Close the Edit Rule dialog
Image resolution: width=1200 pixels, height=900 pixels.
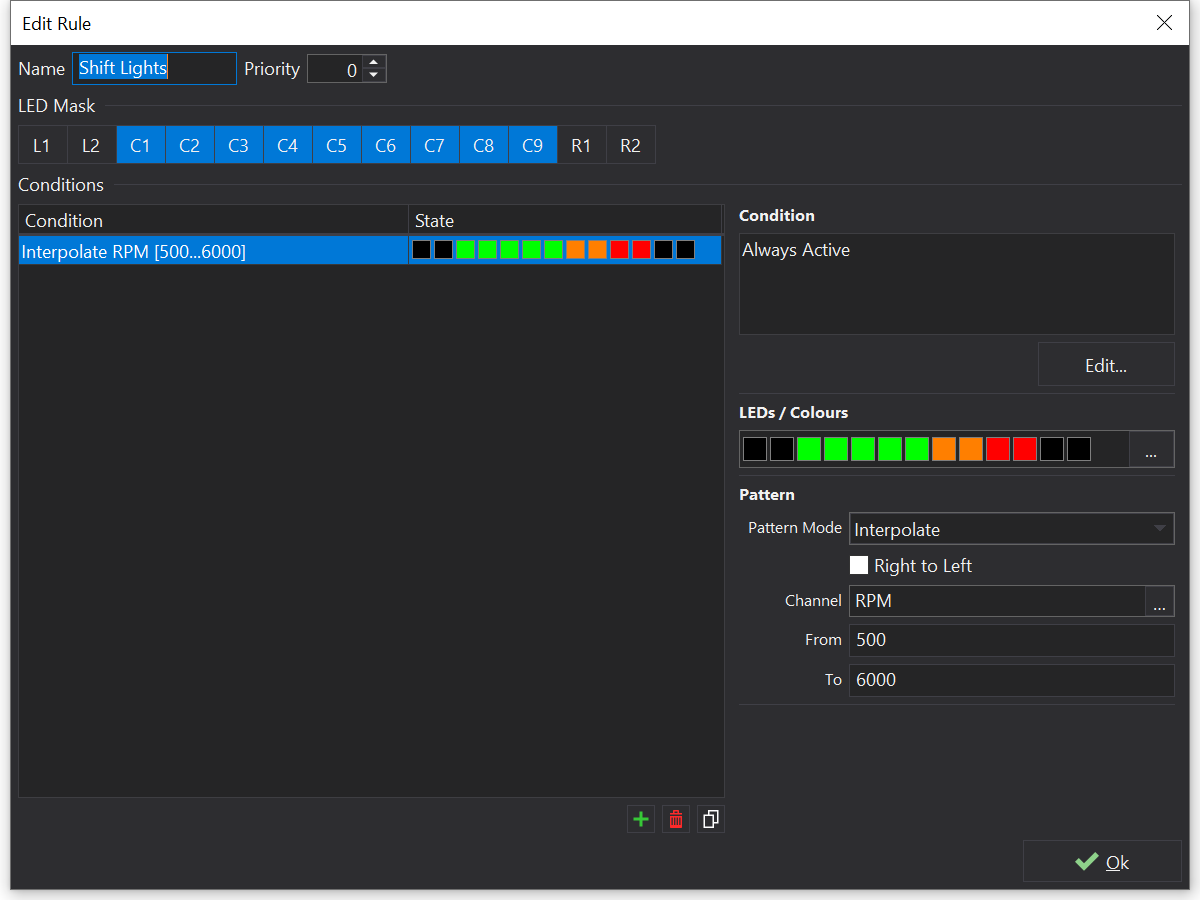pyautogui.click(x=1164, y=23)
